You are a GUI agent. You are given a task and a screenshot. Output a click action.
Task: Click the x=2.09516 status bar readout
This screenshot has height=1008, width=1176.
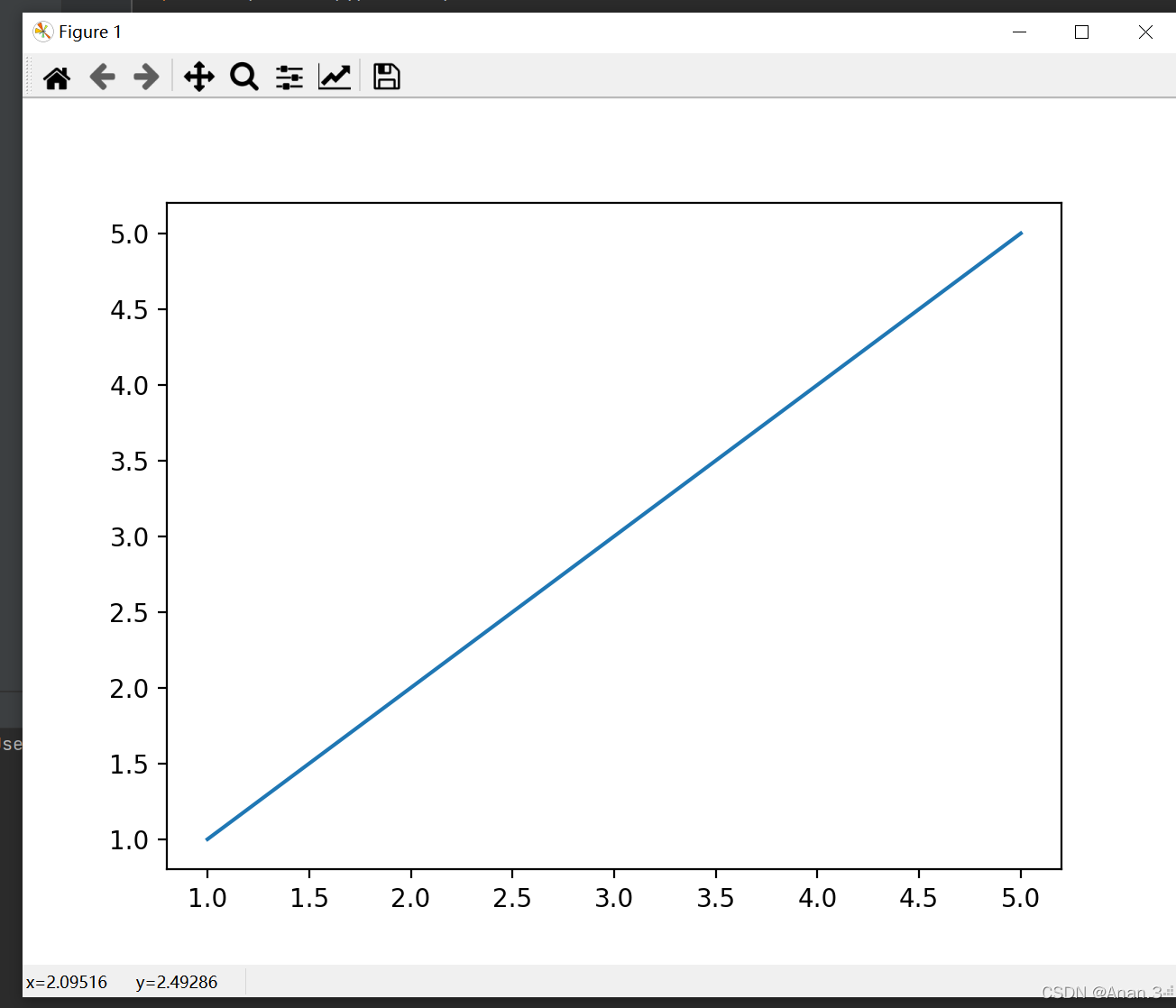point(67,983)
